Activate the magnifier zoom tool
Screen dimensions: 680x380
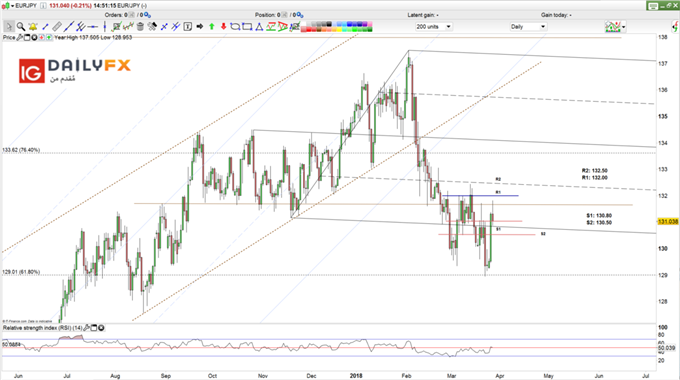point(21,26)
